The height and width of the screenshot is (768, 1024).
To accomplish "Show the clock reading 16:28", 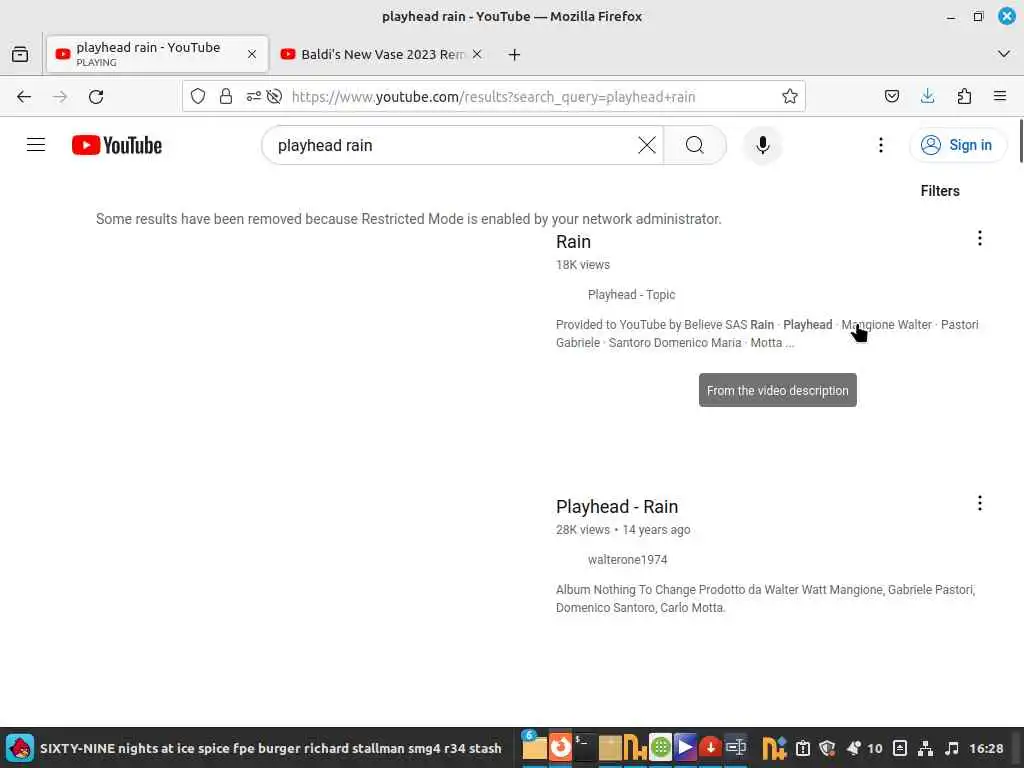I will pyautogui.click(x=985, y=748).
